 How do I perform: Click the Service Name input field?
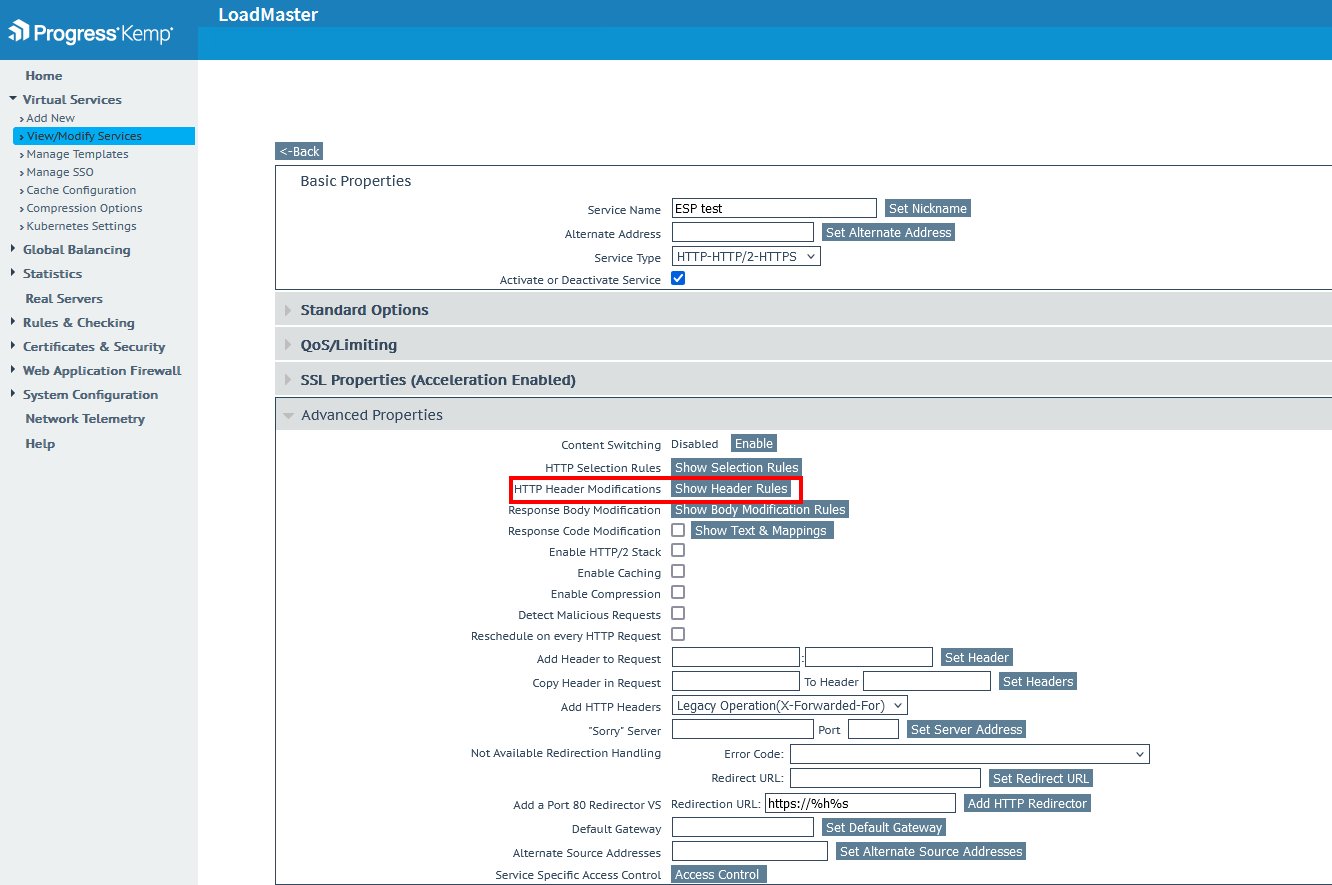coord(774,208)
